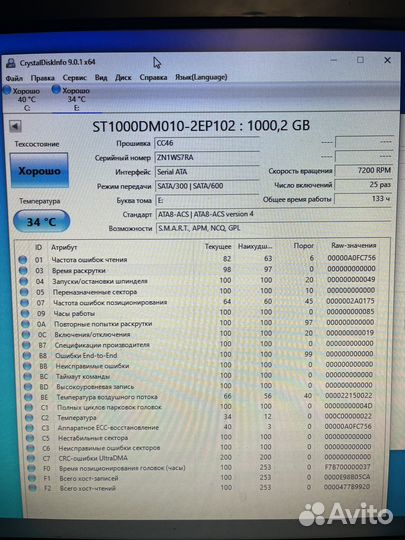The height and width of the screenshot is (540, 405).
Task: Click the CrystalDiskInfo app icon in title bar
Action: point(11,63)
